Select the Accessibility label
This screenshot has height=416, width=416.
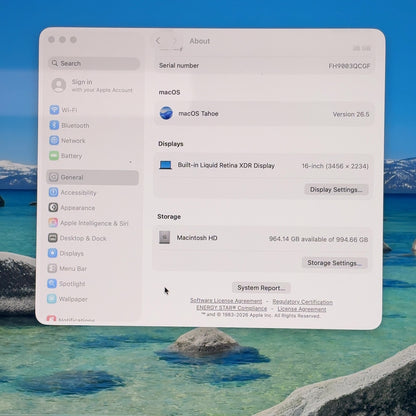click(x=78, y=193)
